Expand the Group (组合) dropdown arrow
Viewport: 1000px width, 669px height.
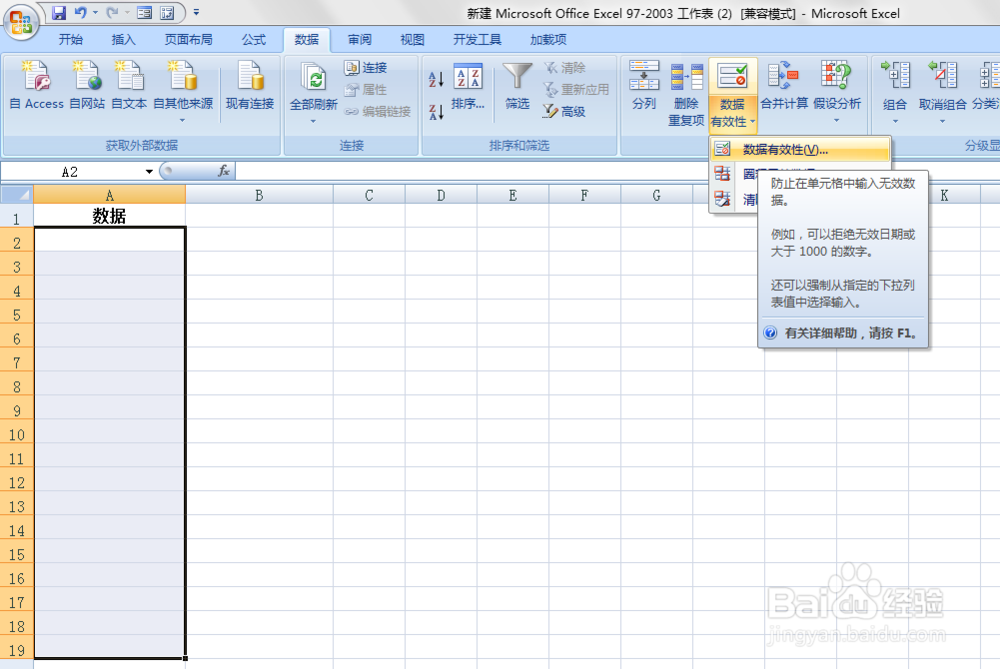895,121
